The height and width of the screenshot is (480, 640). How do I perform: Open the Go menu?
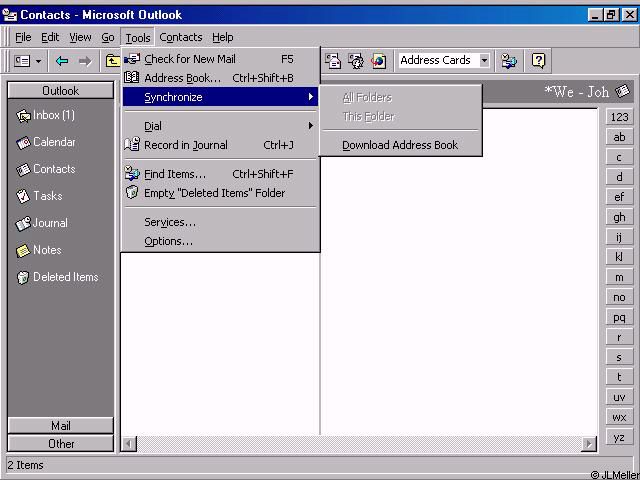click(108, 38)
